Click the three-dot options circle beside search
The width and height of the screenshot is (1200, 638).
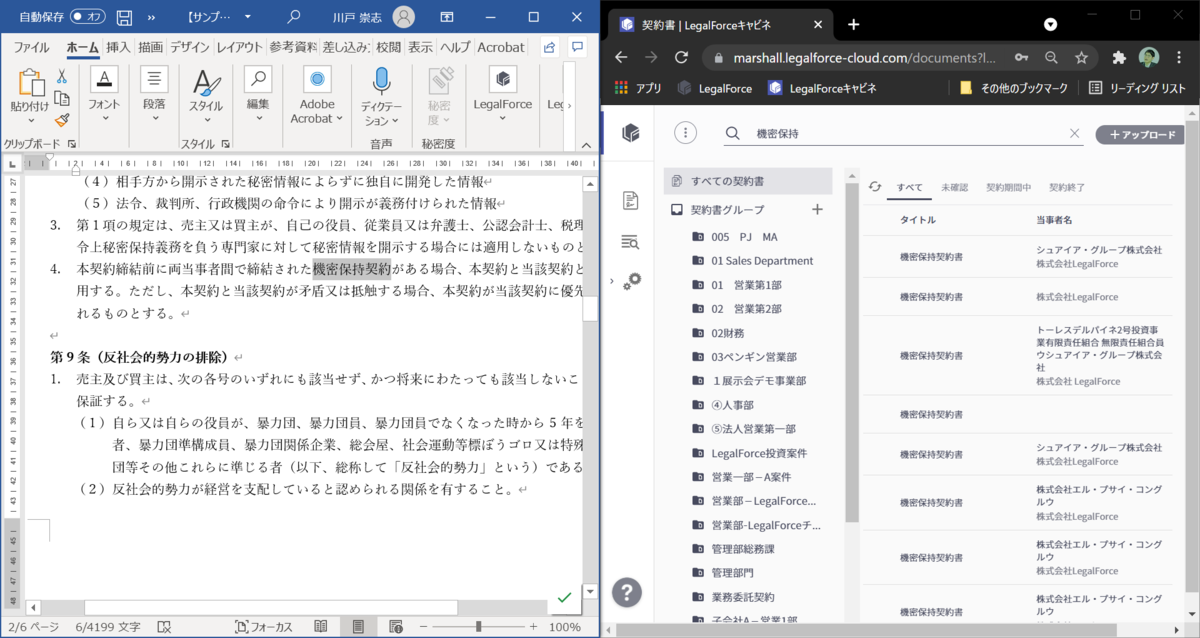click(x=685, y=133)
